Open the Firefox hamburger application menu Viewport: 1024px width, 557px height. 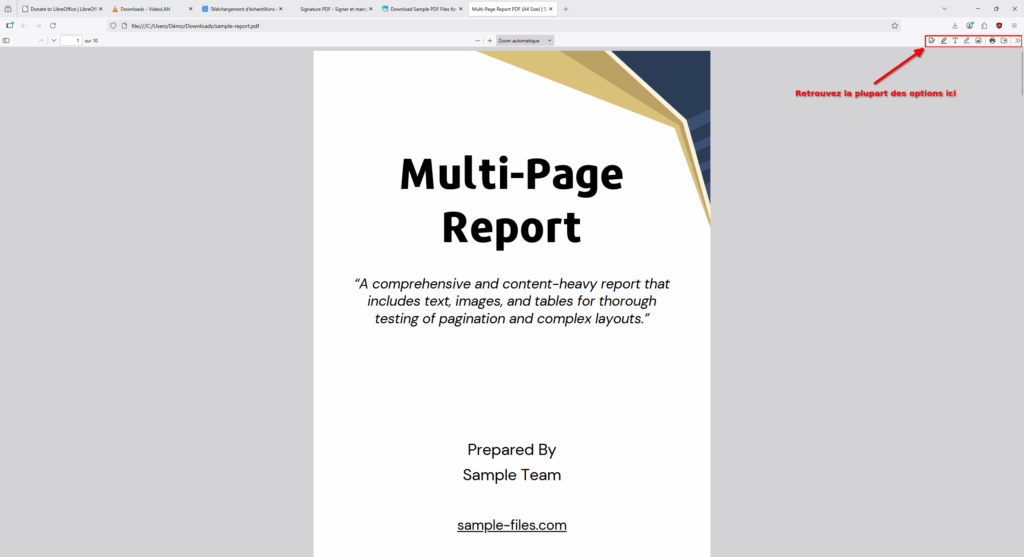coord(1014,25)
